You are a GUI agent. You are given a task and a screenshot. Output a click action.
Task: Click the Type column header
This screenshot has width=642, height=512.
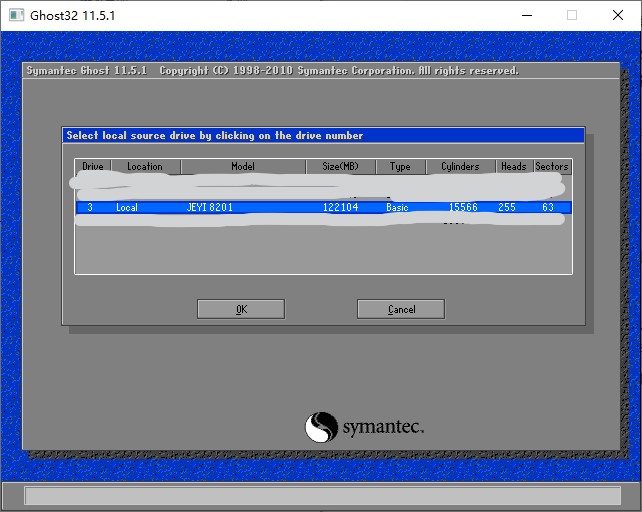(400, 166)
